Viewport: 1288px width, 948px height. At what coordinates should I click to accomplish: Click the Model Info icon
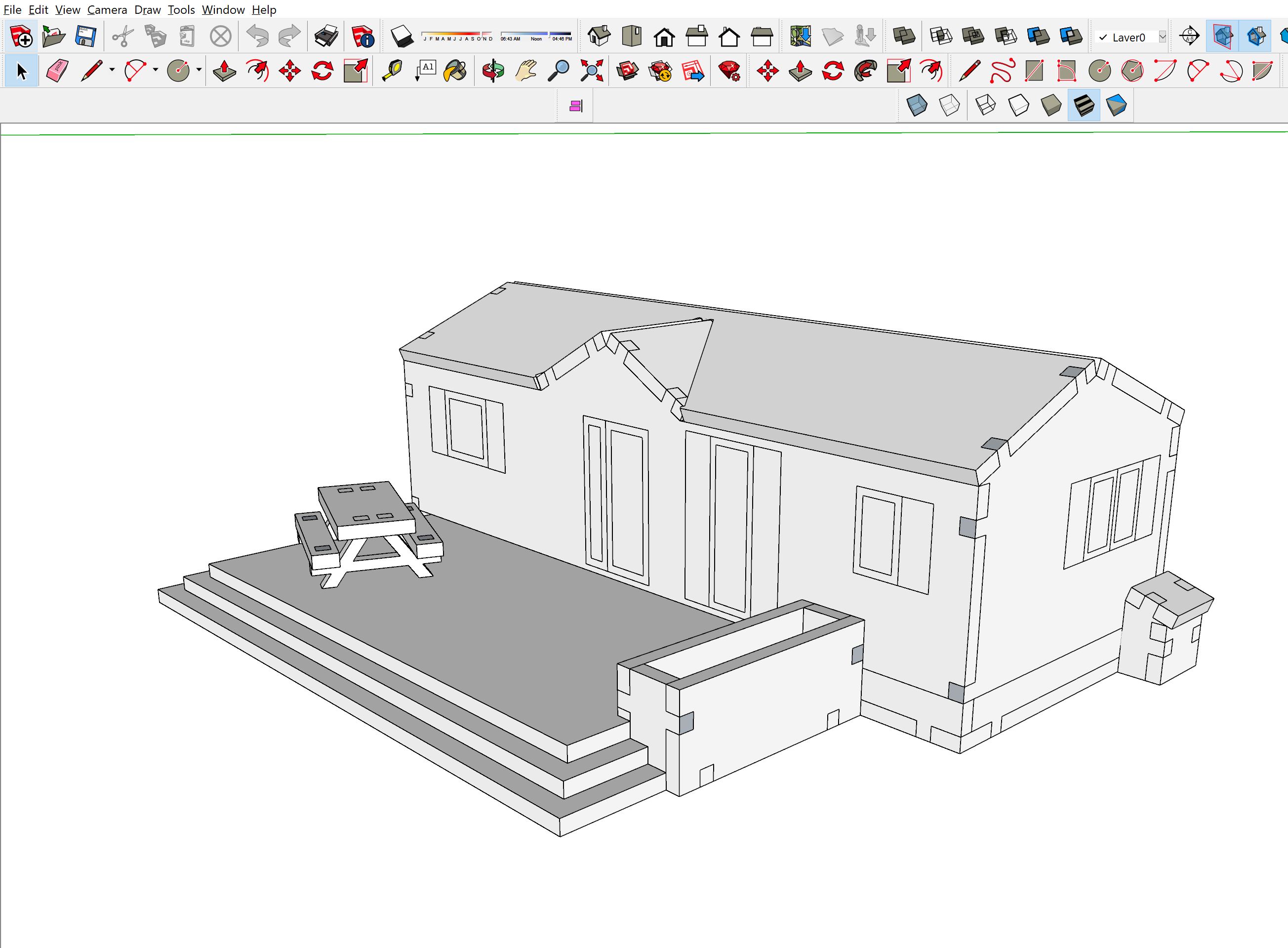click(x=362, y=37)
